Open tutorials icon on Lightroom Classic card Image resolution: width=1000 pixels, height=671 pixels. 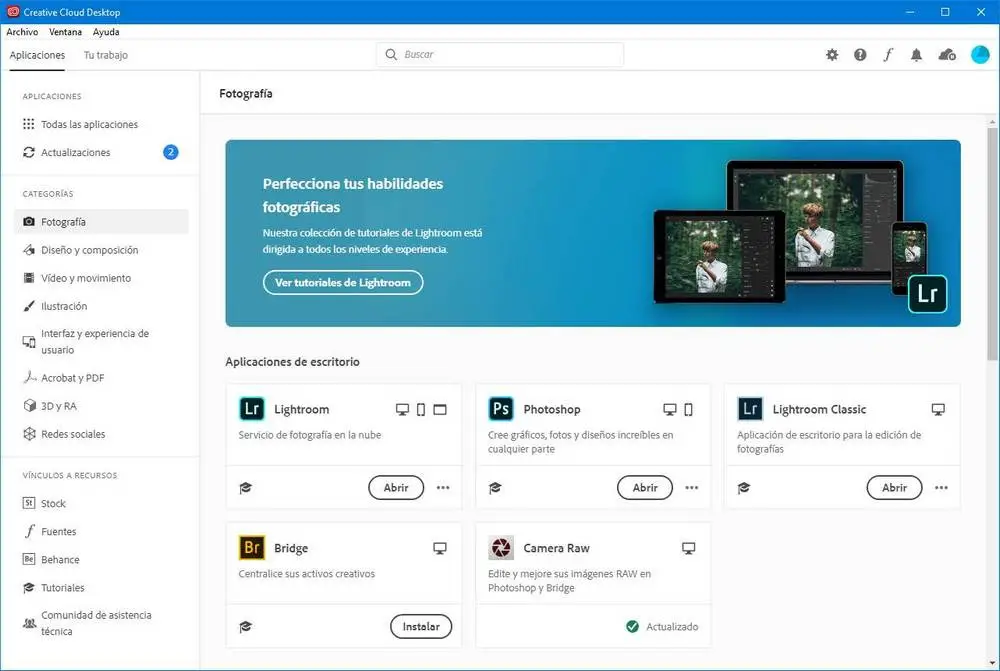pyautogui.click(x=744, y=488)
